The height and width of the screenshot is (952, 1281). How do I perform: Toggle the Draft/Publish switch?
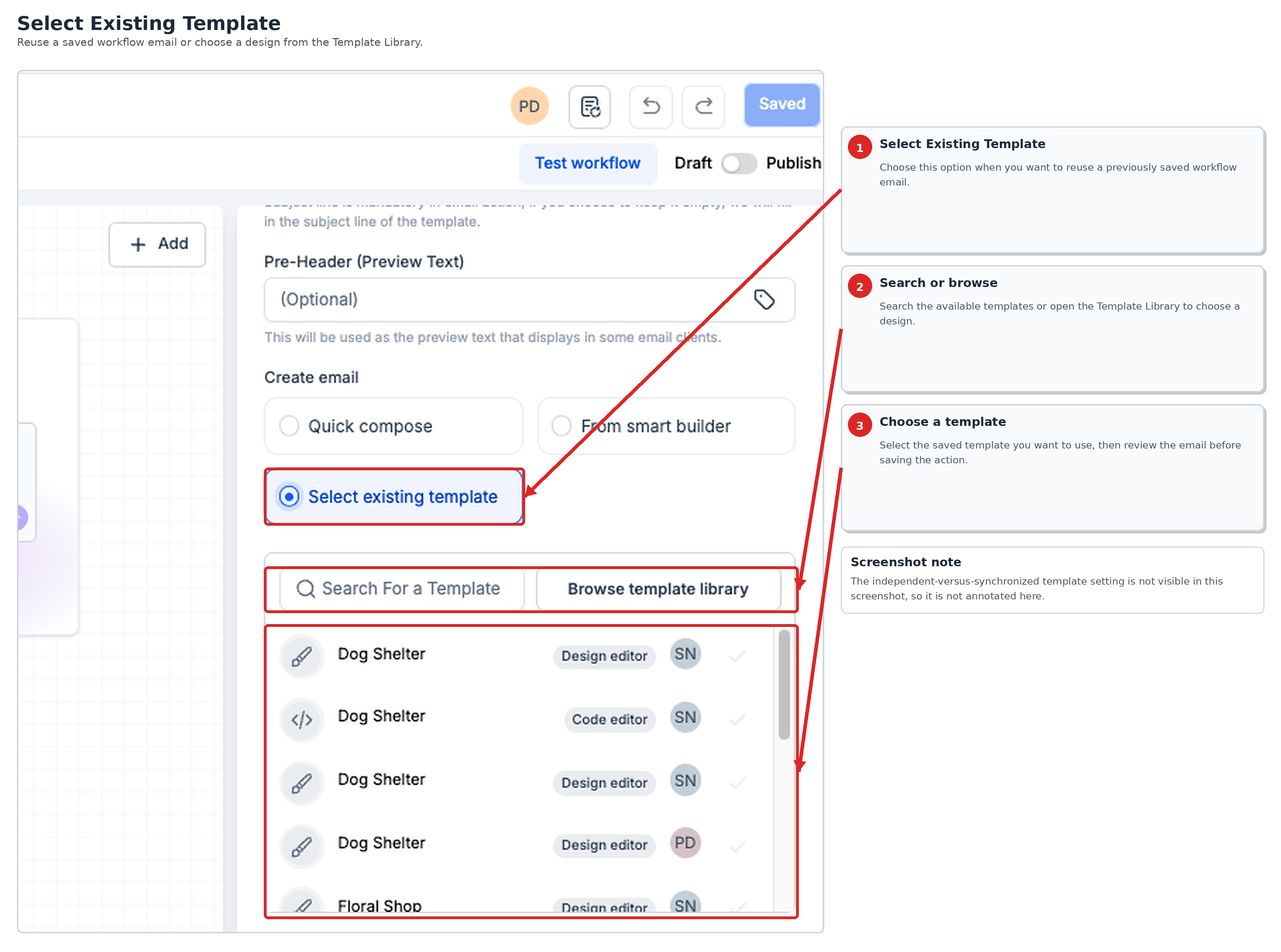(x=739, y=164)
